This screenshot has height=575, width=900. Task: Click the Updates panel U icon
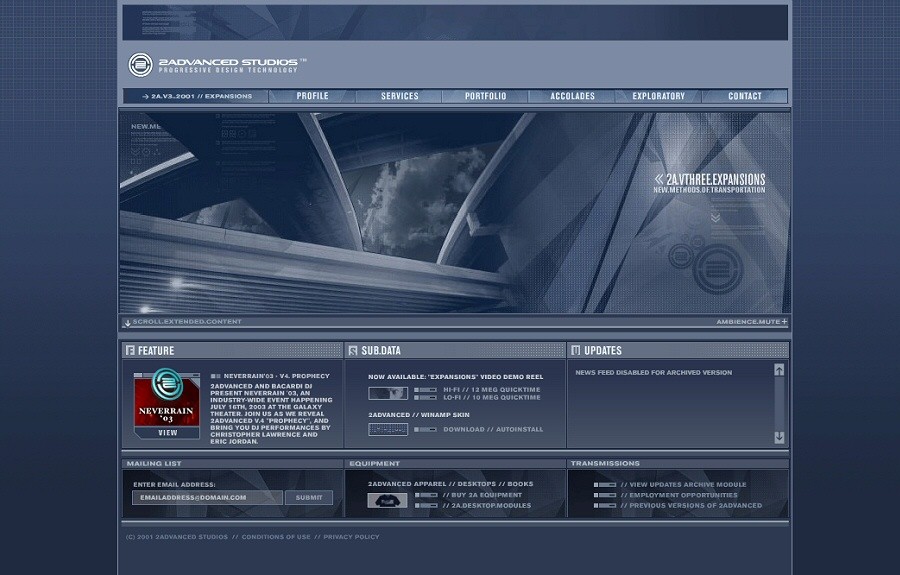pyautogui.click(x=576, y=350)
